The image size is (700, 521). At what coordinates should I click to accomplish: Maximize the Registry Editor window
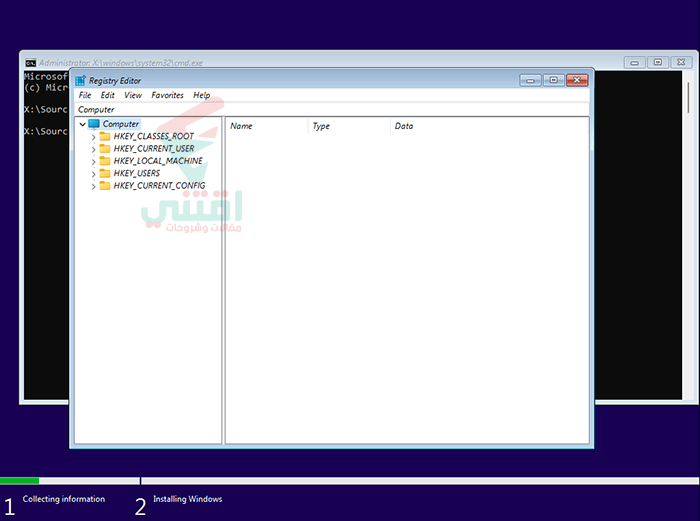554,80
